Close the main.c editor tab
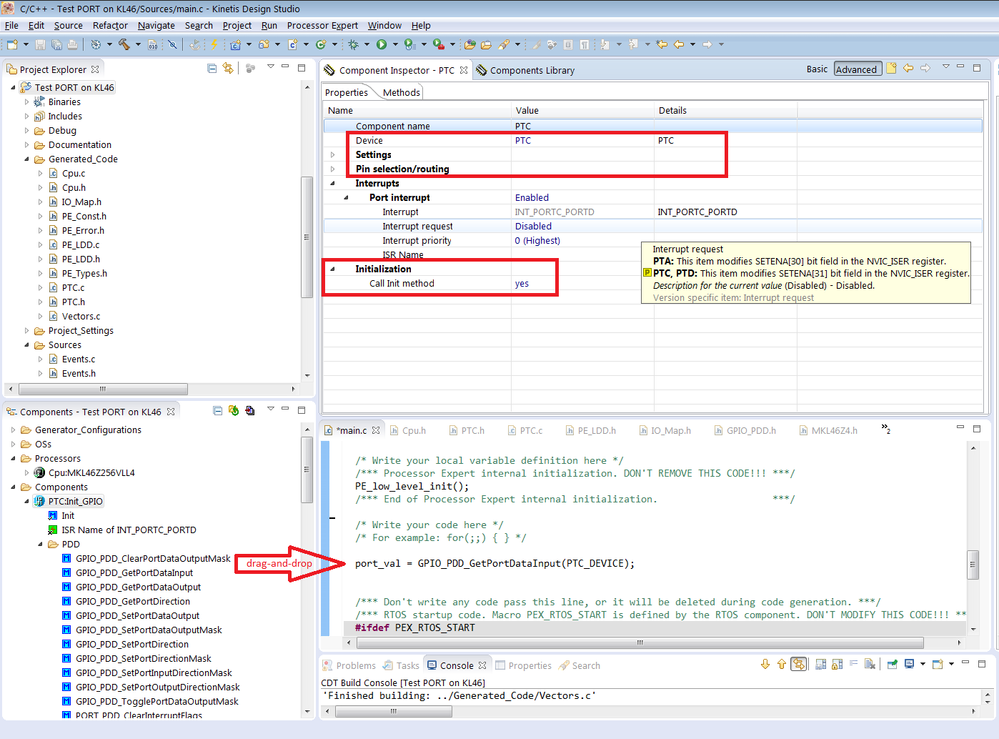This screenshot has height=739, width=999. [376, 430]
